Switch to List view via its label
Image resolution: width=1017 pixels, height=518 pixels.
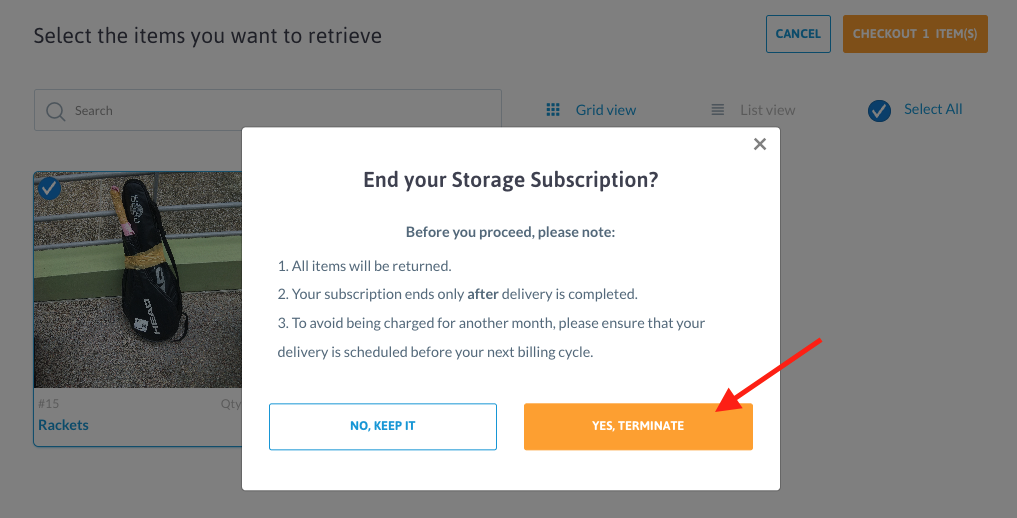coord(767,110)
